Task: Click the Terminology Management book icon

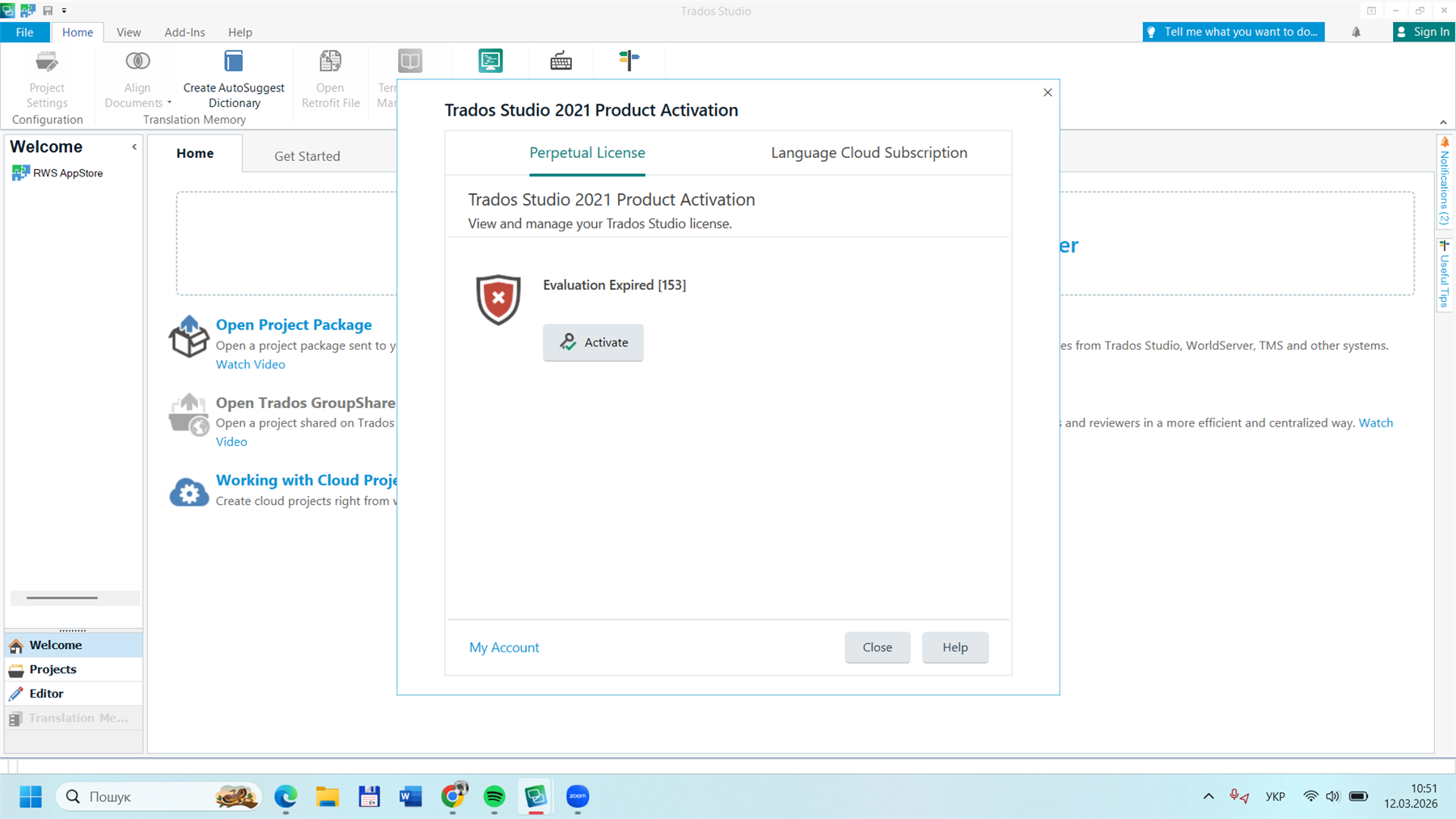Action: click(409, 61)
